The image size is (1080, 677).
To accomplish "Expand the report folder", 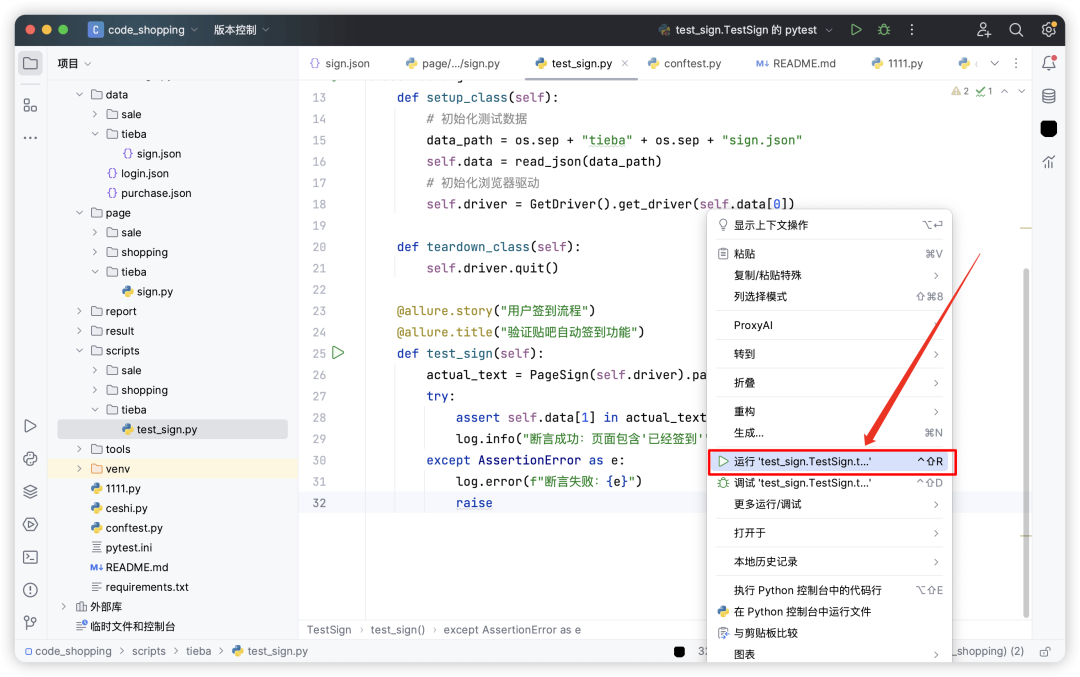I will (x=80, y=311).
